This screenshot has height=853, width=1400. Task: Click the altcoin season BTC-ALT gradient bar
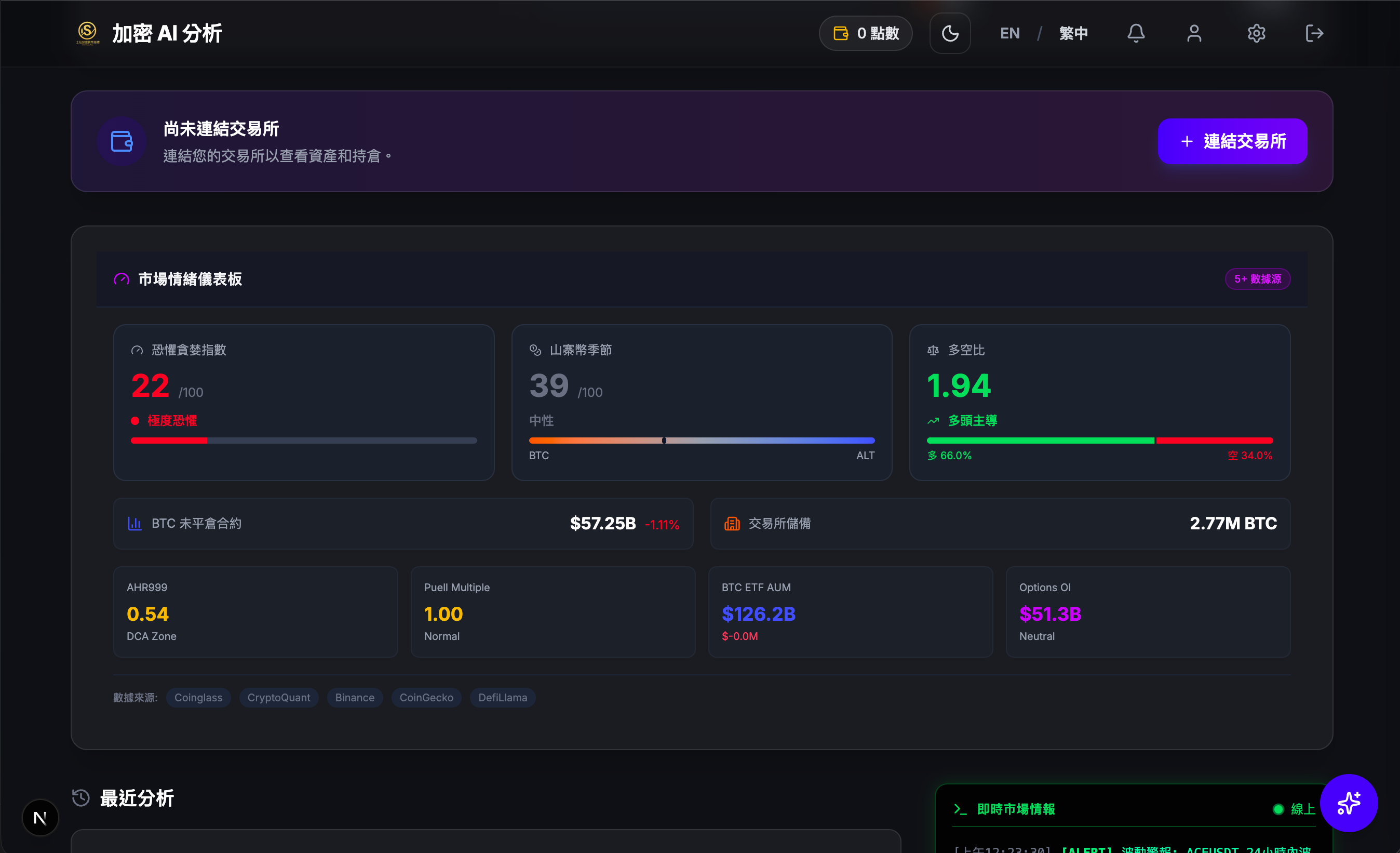point(701,441)
